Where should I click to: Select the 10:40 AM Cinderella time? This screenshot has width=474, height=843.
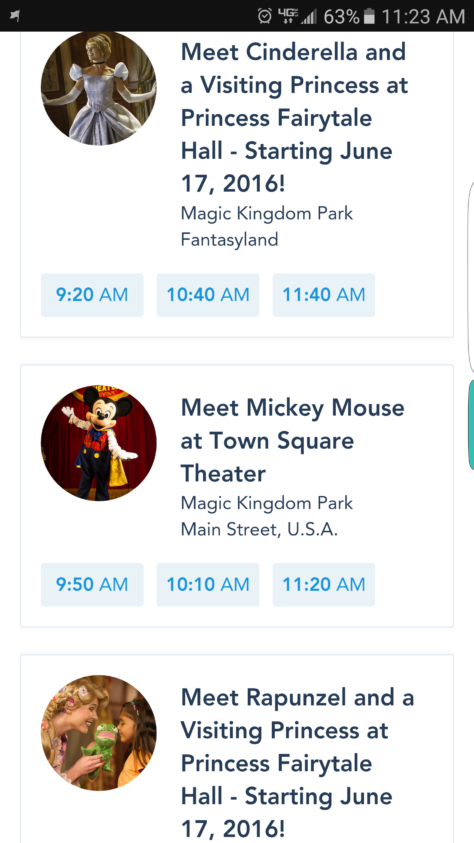208,295
